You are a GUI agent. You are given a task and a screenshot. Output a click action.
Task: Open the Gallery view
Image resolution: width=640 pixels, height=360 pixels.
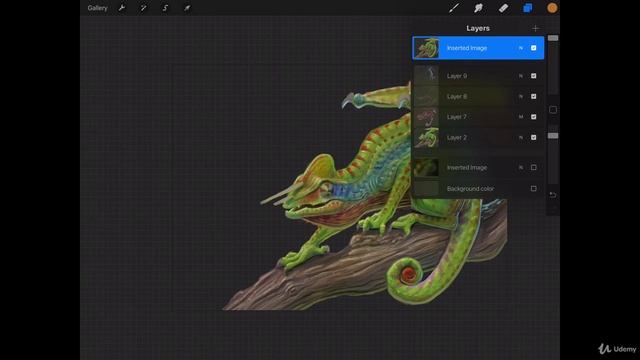pyautogui.click(x=97, y=8)
